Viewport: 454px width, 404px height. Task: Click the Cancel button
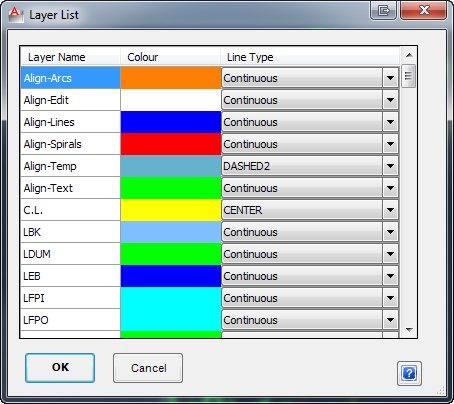click(x=148, y=368)
